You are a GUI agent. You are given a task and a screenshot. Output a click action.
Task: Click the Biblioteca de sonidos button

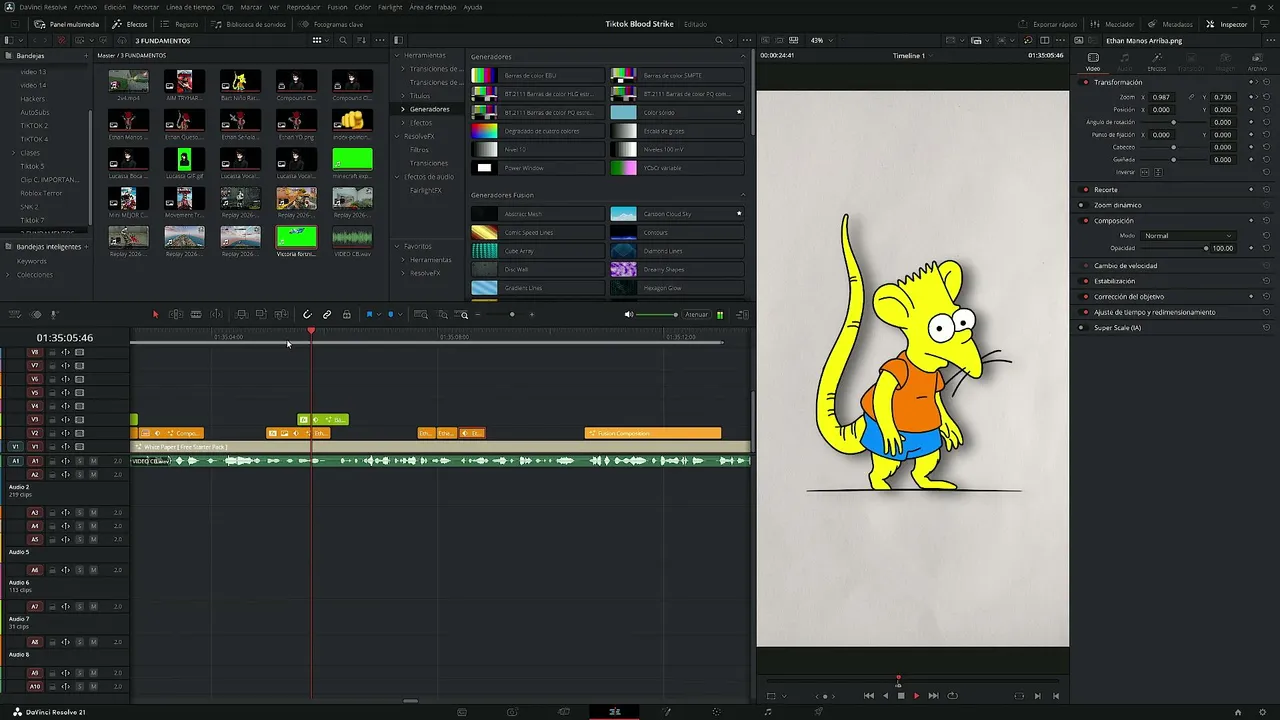[247, 23]
